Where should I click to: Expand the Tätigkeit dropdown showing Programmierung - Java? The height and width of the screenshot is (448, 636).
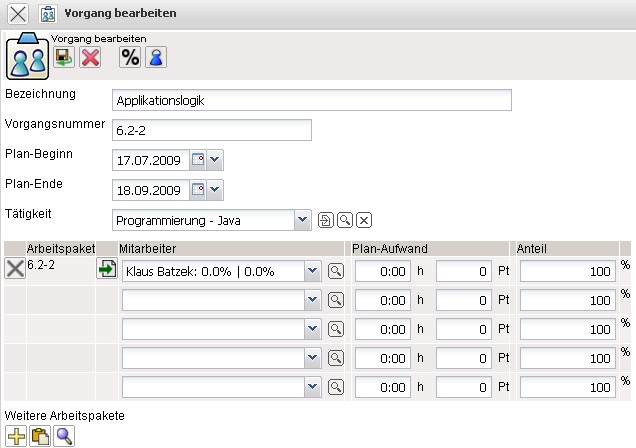302,220
